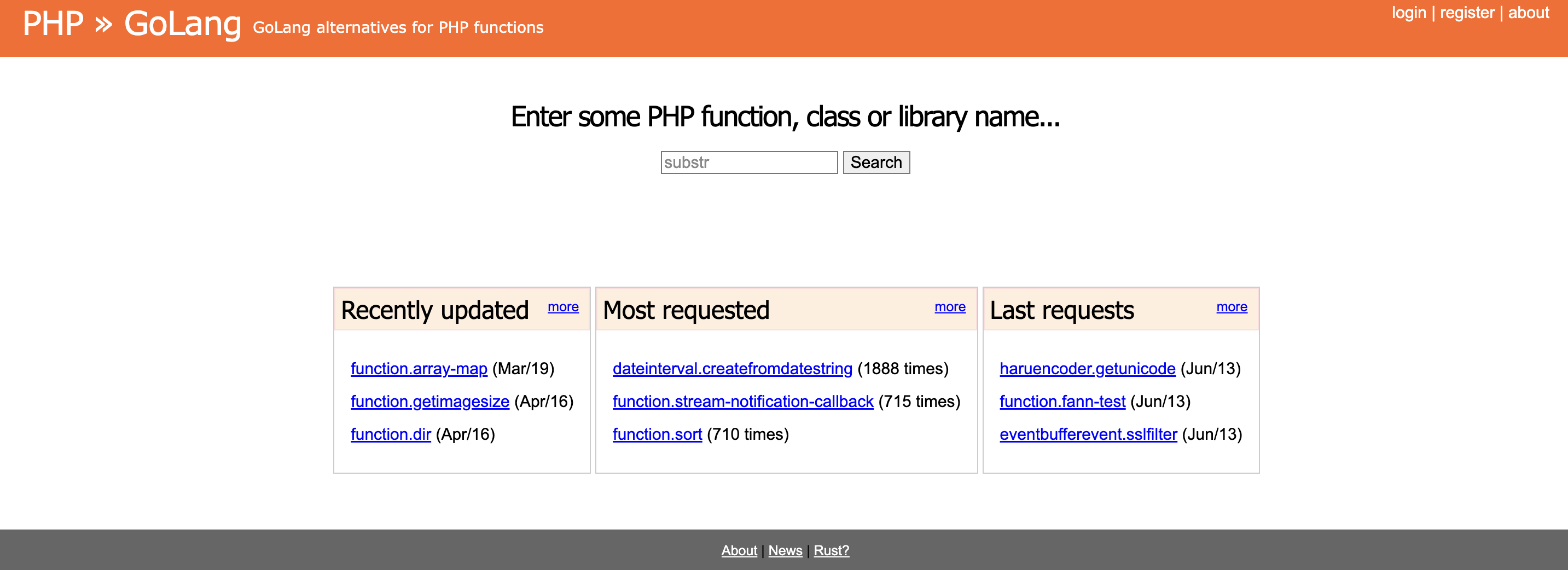Open the About footer link
1568x570 pixels.
tap(739, 550)
